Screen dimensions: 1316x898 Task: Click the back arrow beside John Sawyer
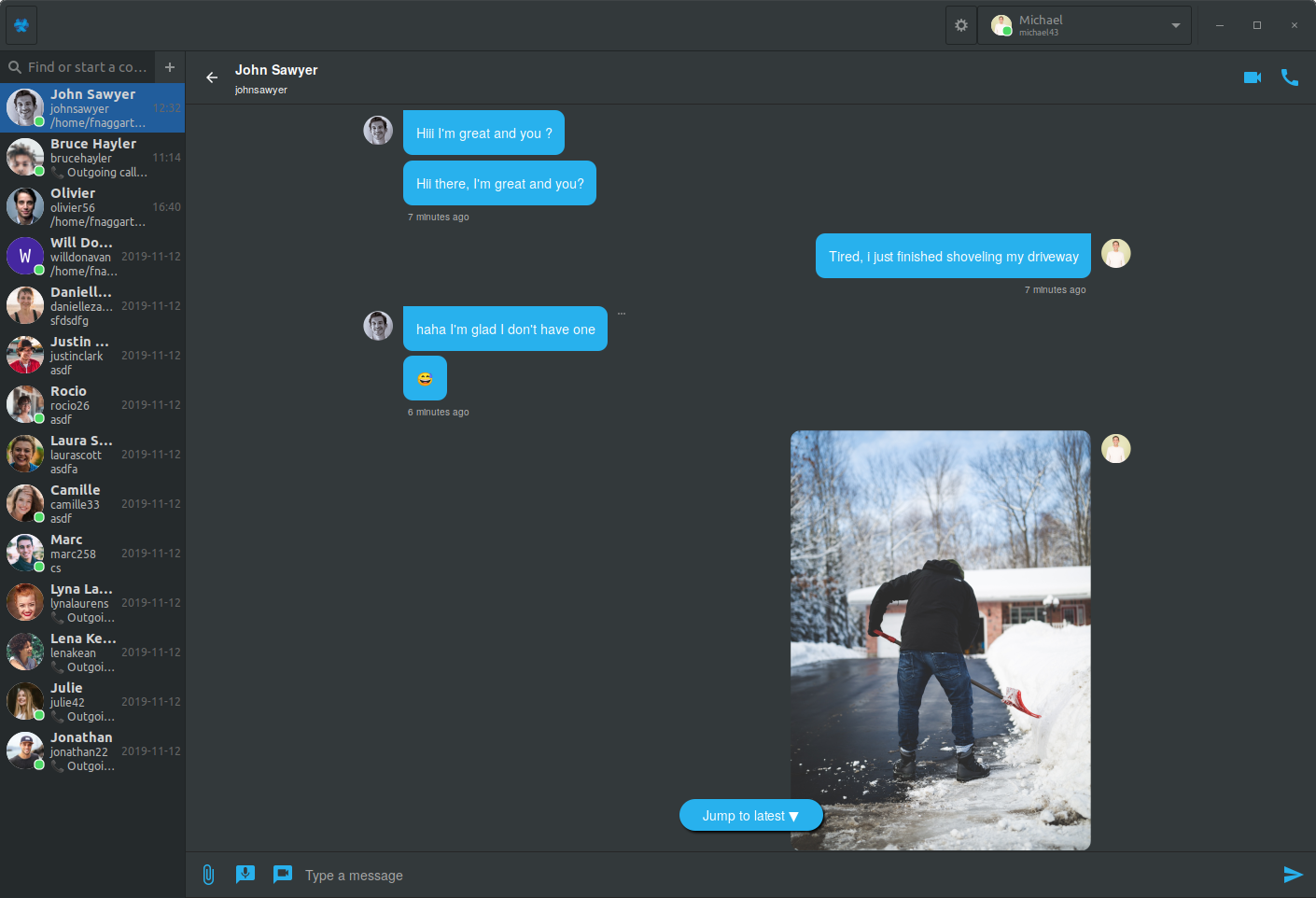(212, 77)
